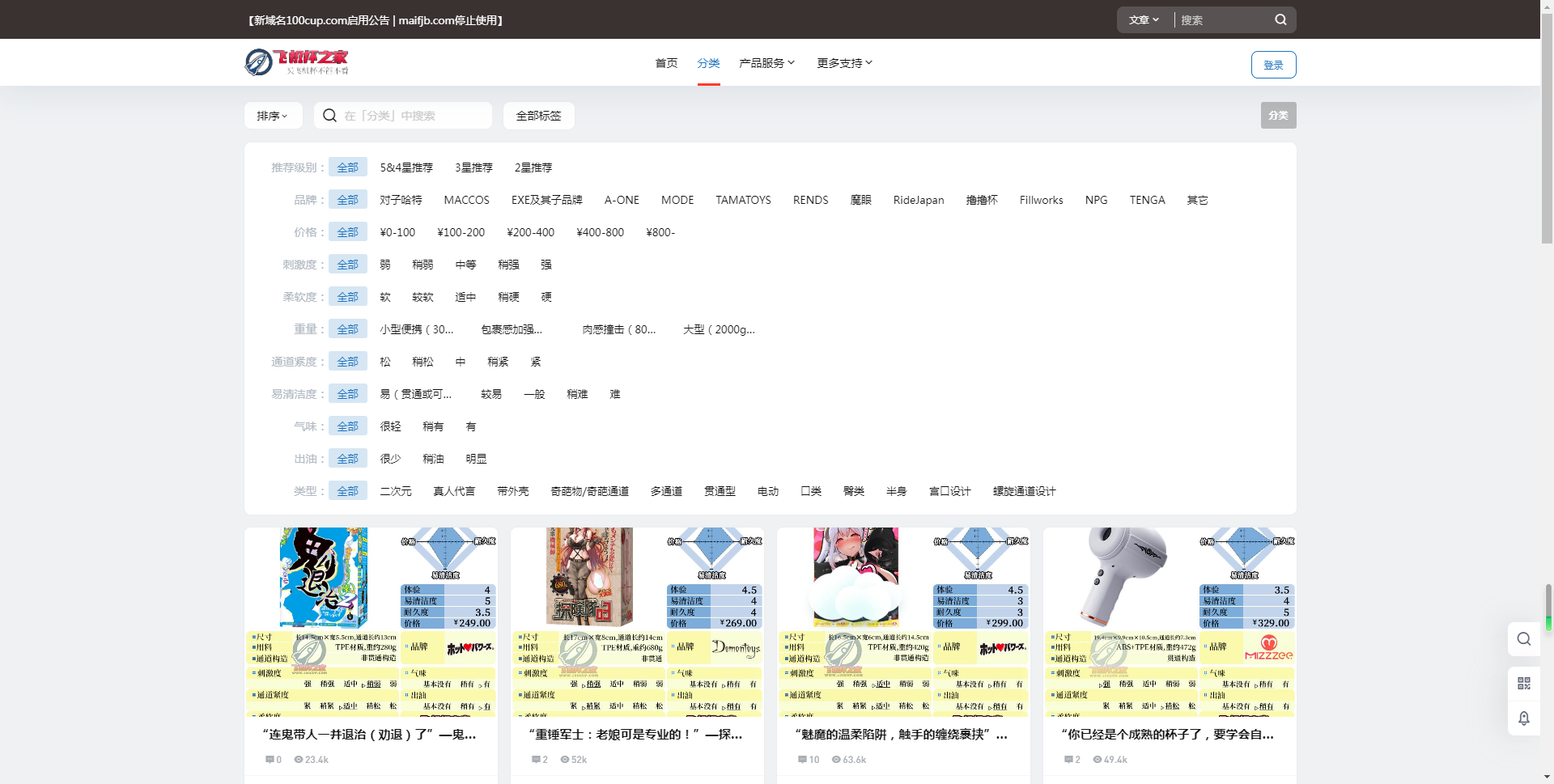Screen dimensions: 1554x784
Task: Click the magnifier icon in the category search box
Action: pos(329,115)
